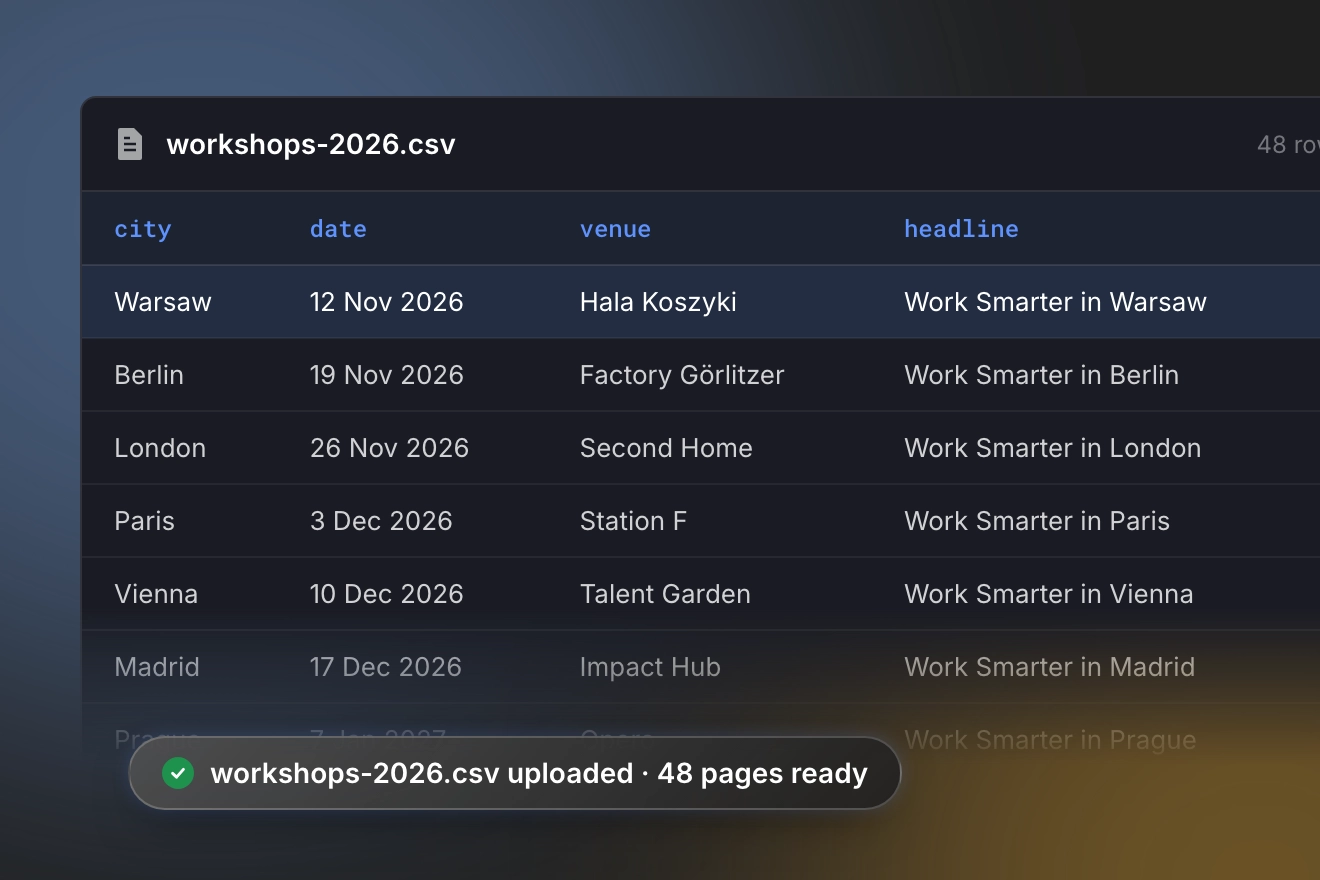
Task: Select the Paris city cell
Action: coord(144,521)
